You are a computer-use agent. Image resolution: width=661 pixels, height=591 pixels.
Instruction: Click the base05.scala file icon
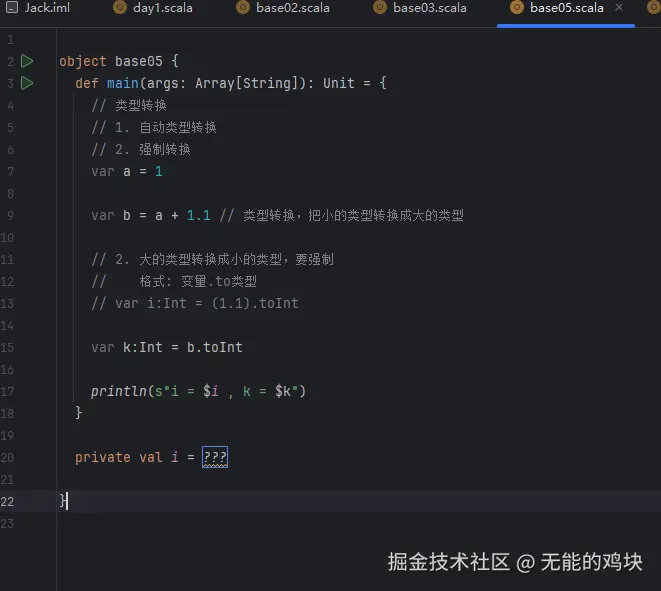517,7
